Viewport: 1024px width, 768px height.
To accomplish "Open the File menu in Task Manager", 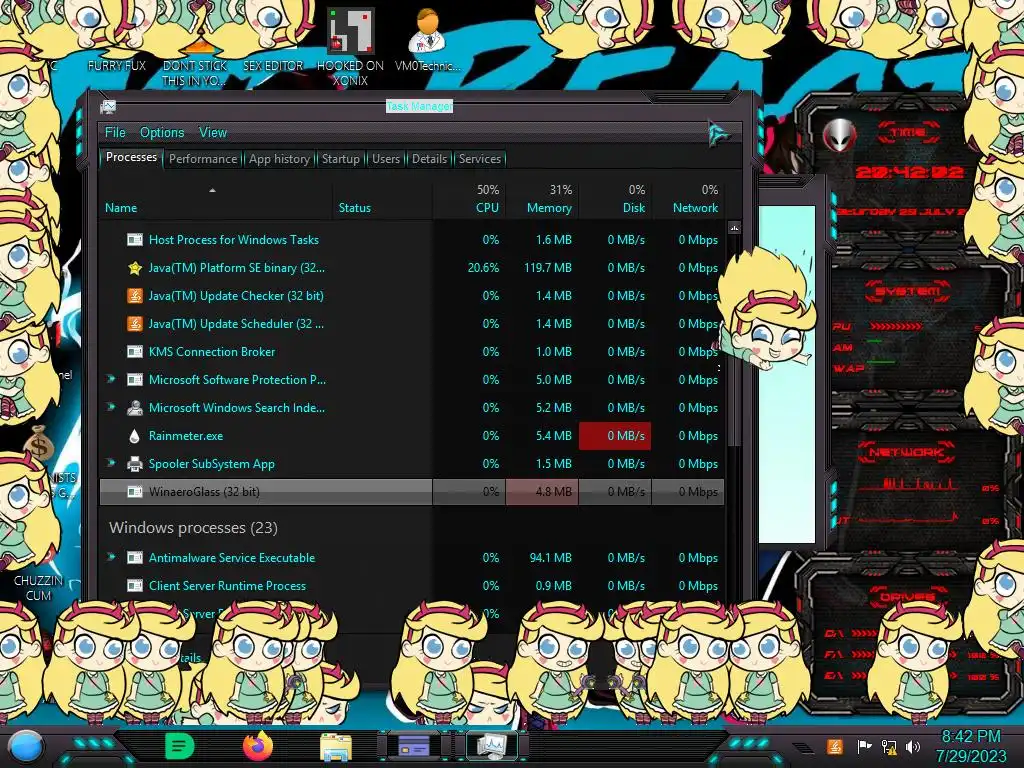I will 115,132.
